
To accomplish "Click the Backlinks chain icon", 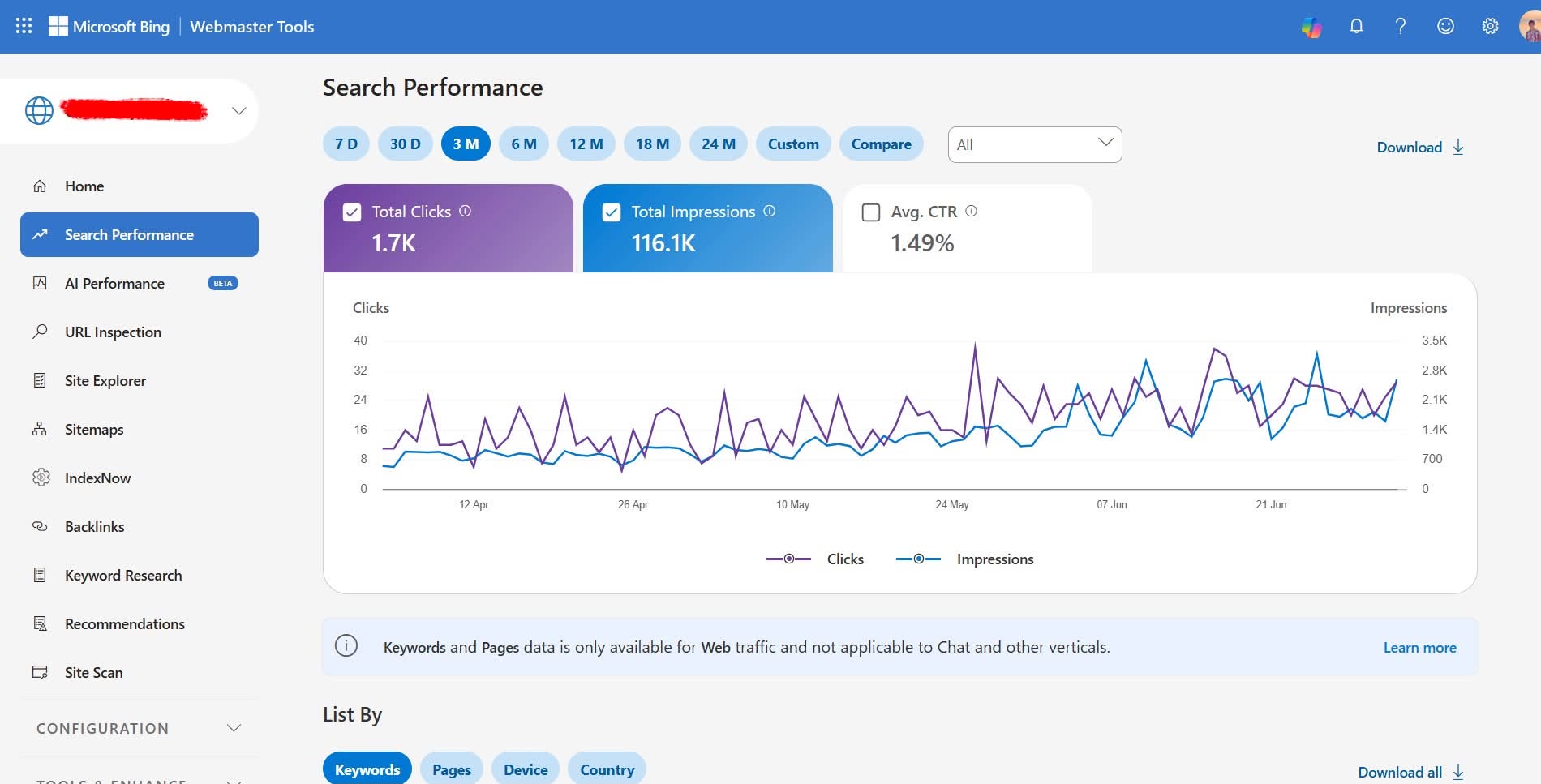I will coord(40,526).
